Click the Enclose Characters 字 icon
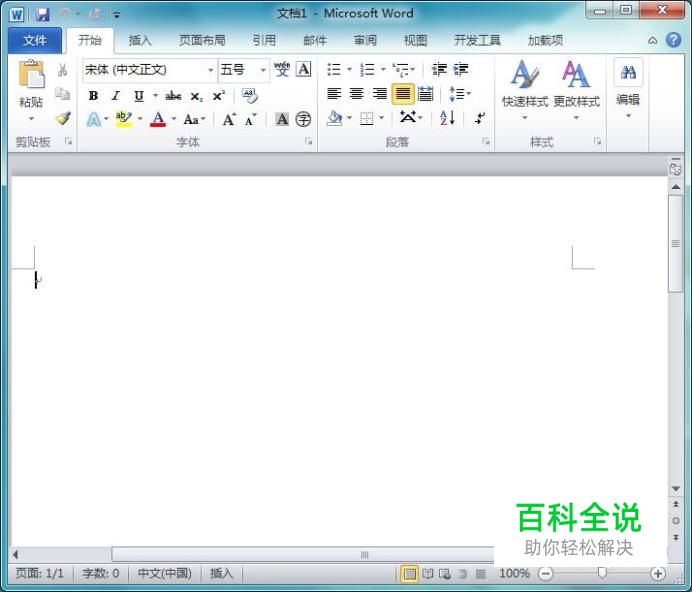Image resolution: width=692 pixels, height=592 pixels. pyautogui.click(x=303, y=119)
